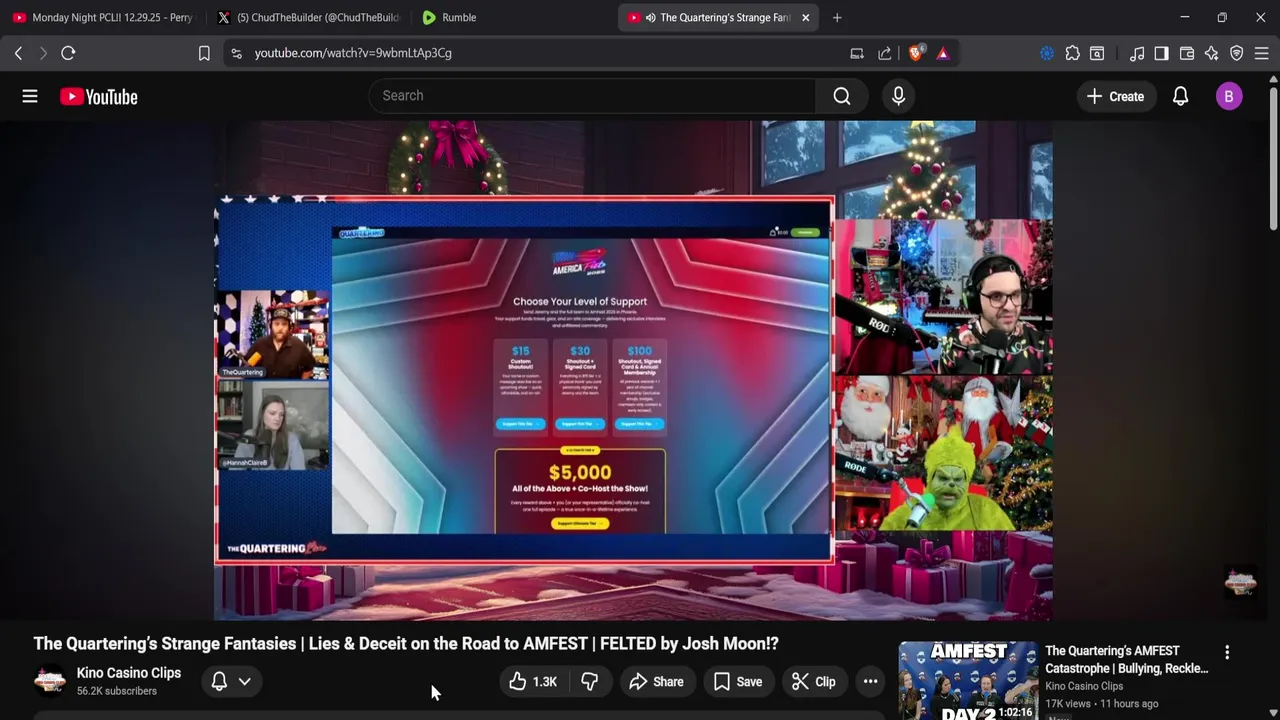Open Brave Wallet icon
Image resolution: width=1280 pixels, height=720 pixels.
point(1187,53)
